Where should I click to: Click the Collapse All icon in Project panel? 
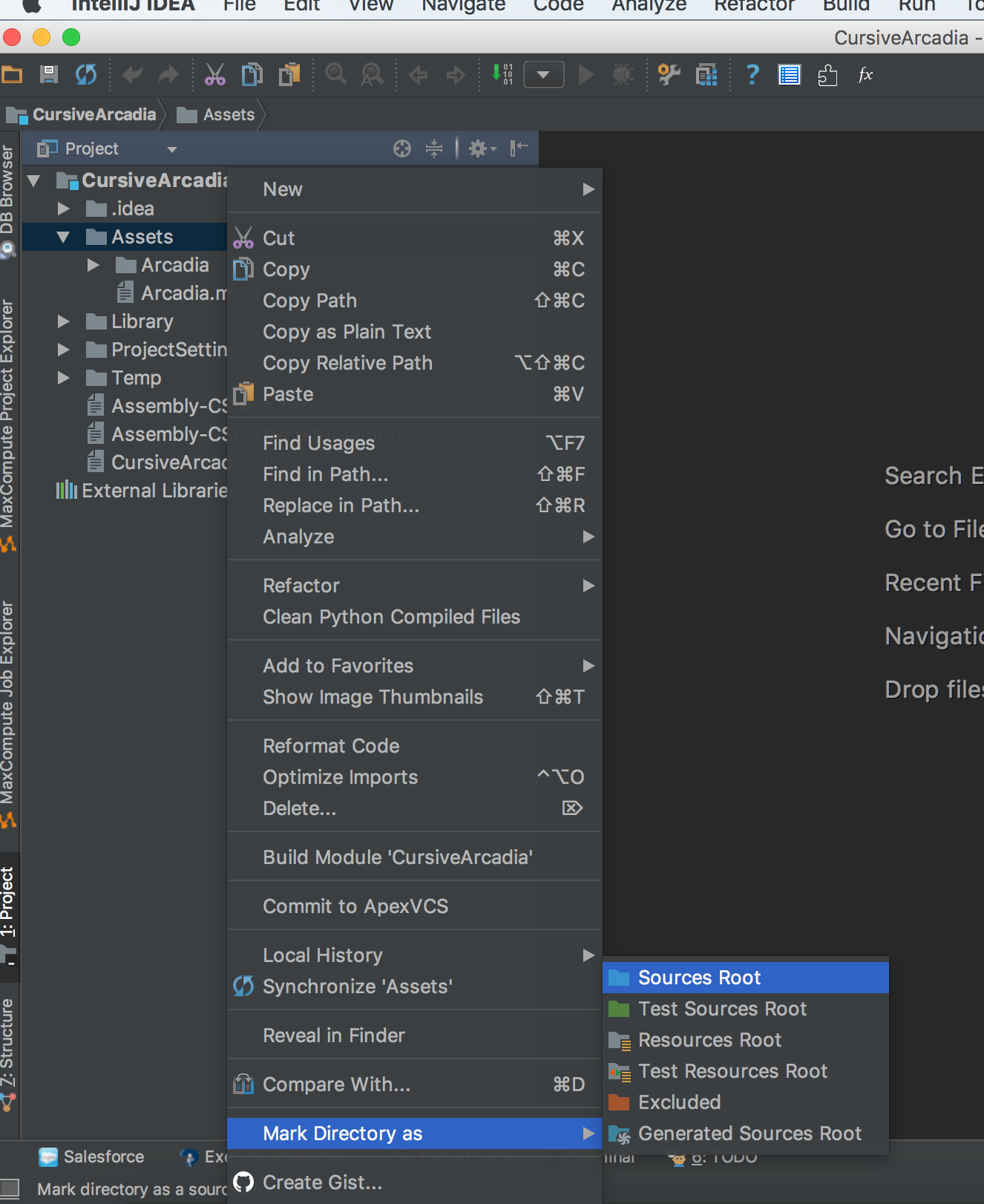point(434,149)
